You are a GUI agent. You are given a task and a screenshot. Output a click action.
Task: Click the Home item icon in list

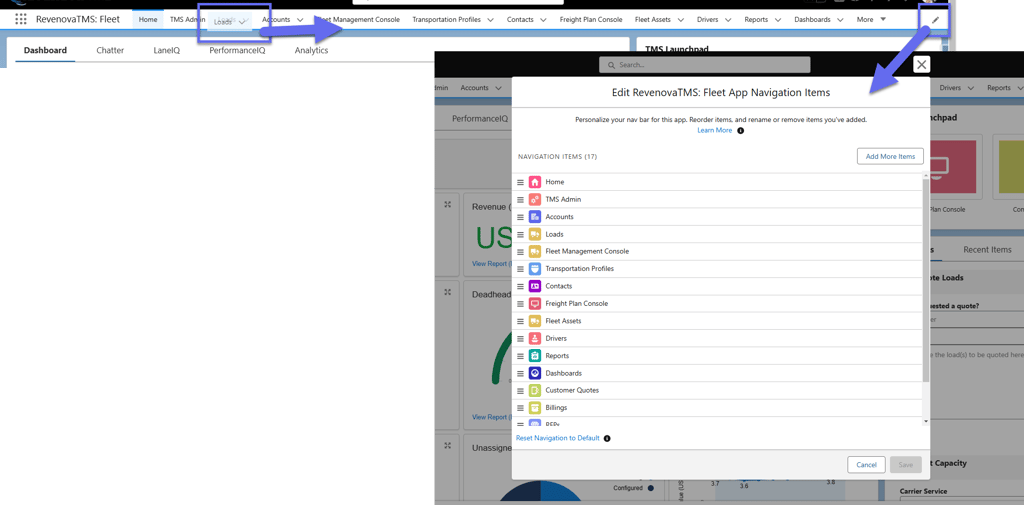point(535,182)
